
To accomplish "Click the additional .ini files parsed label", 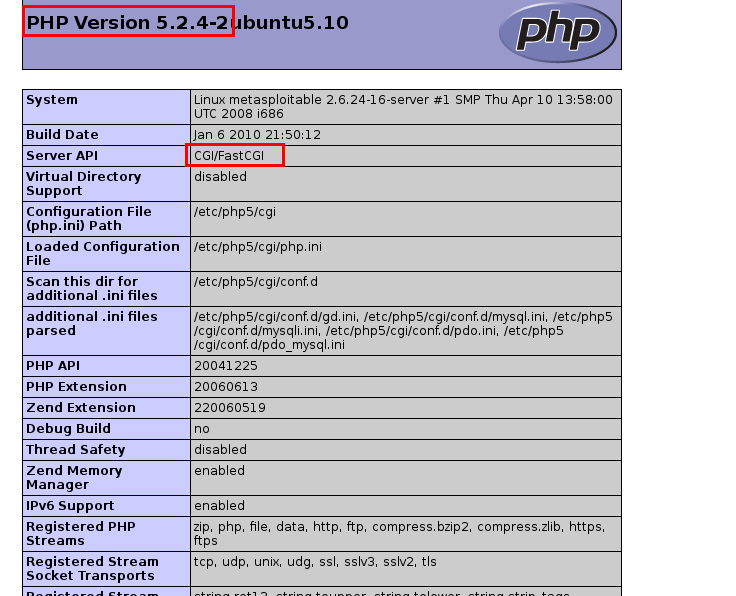I will 92,323.
